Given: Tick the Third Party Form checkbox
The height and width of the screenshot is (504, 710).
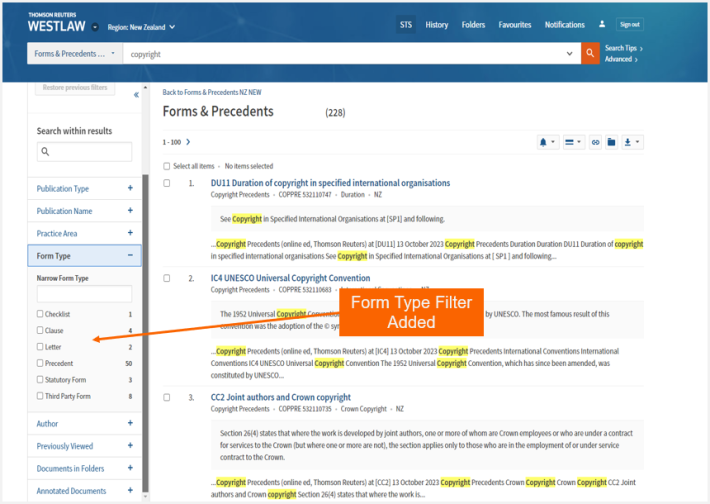Looking at the screenshot, I should [40, 395].
